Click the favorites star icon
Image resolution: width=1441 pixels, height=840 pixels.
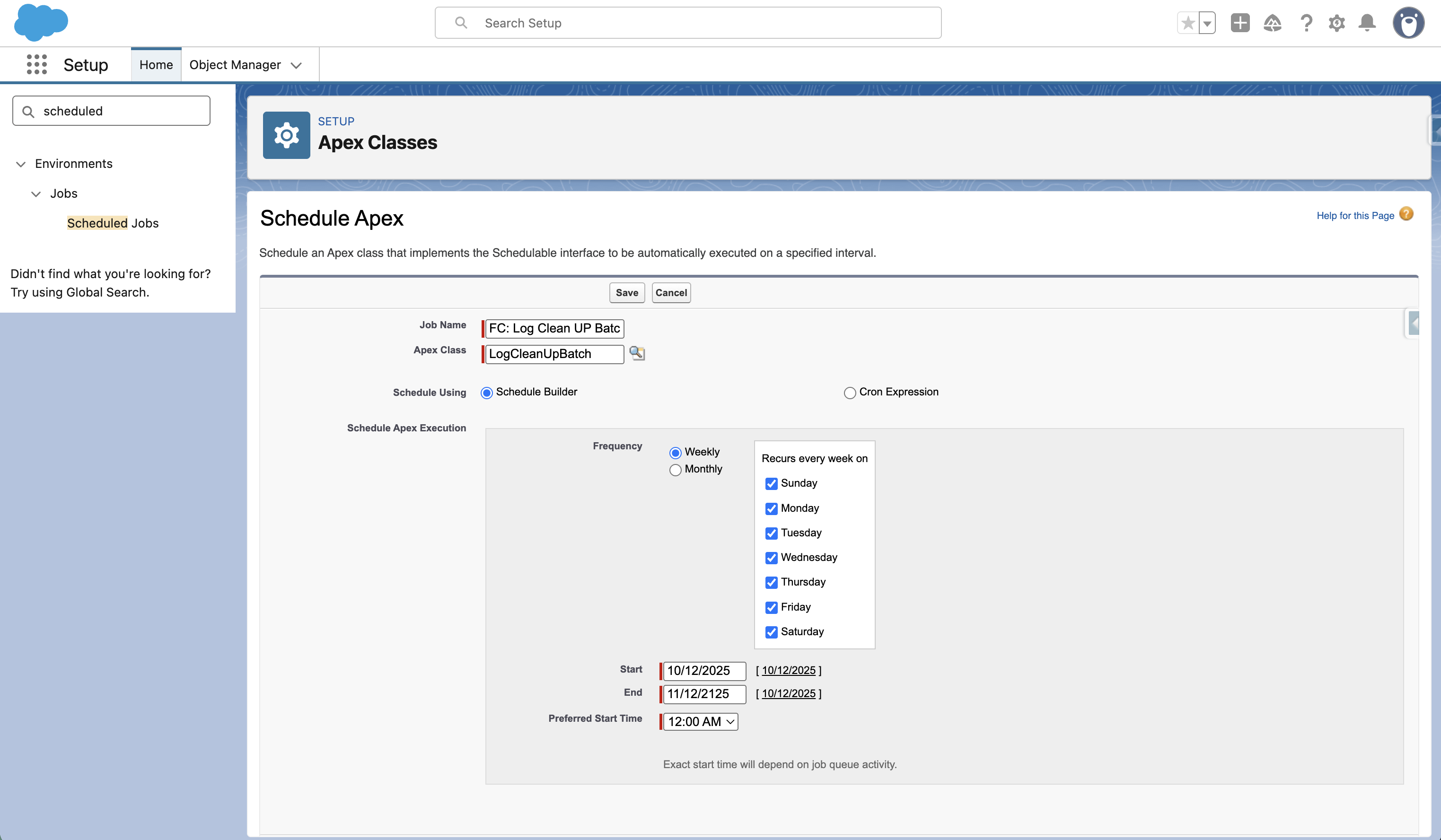[1188, 23]
